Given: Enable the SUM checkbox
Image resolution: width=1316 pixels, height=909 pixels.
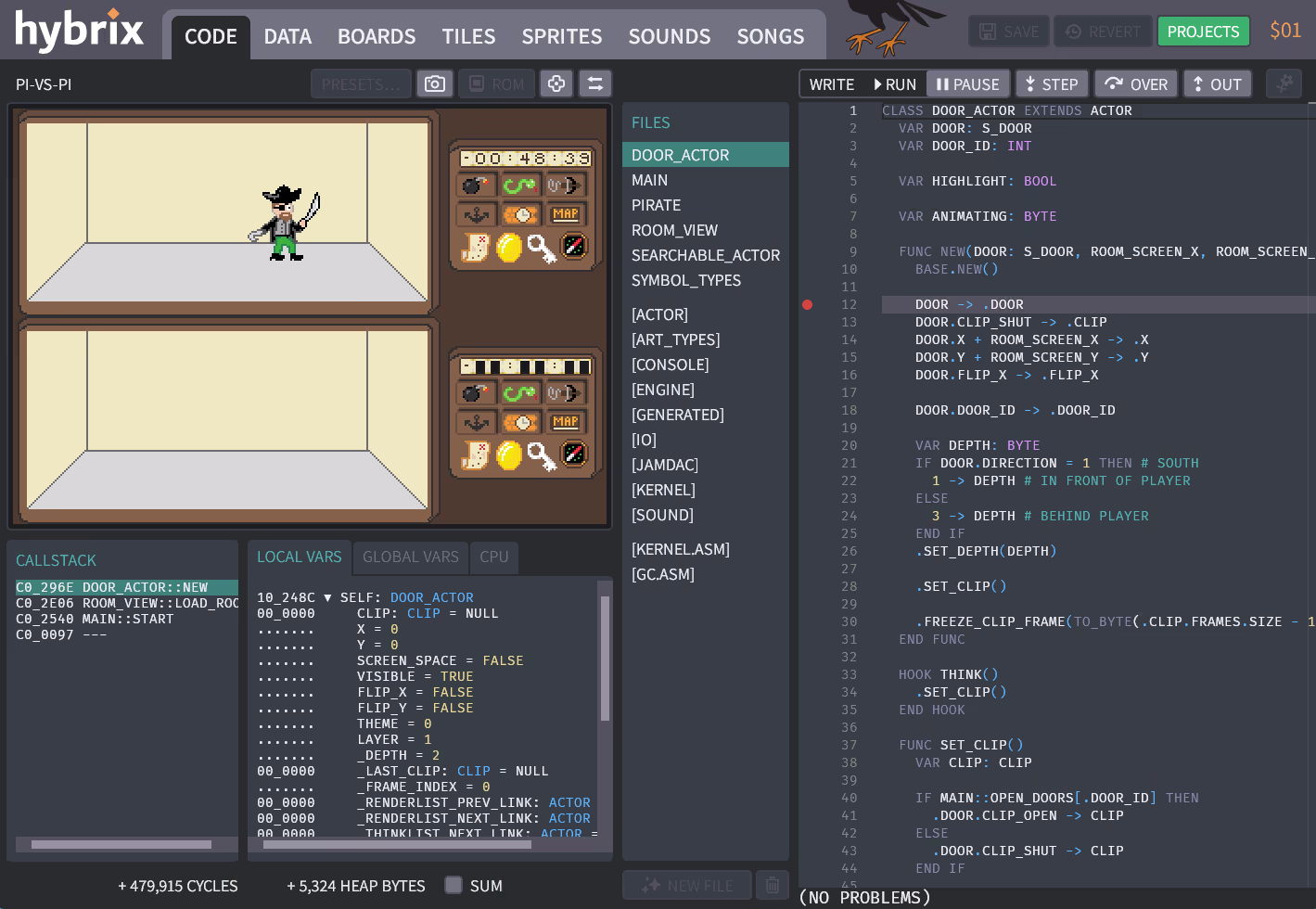Looking at the screenshot, I should pos(454,886).
